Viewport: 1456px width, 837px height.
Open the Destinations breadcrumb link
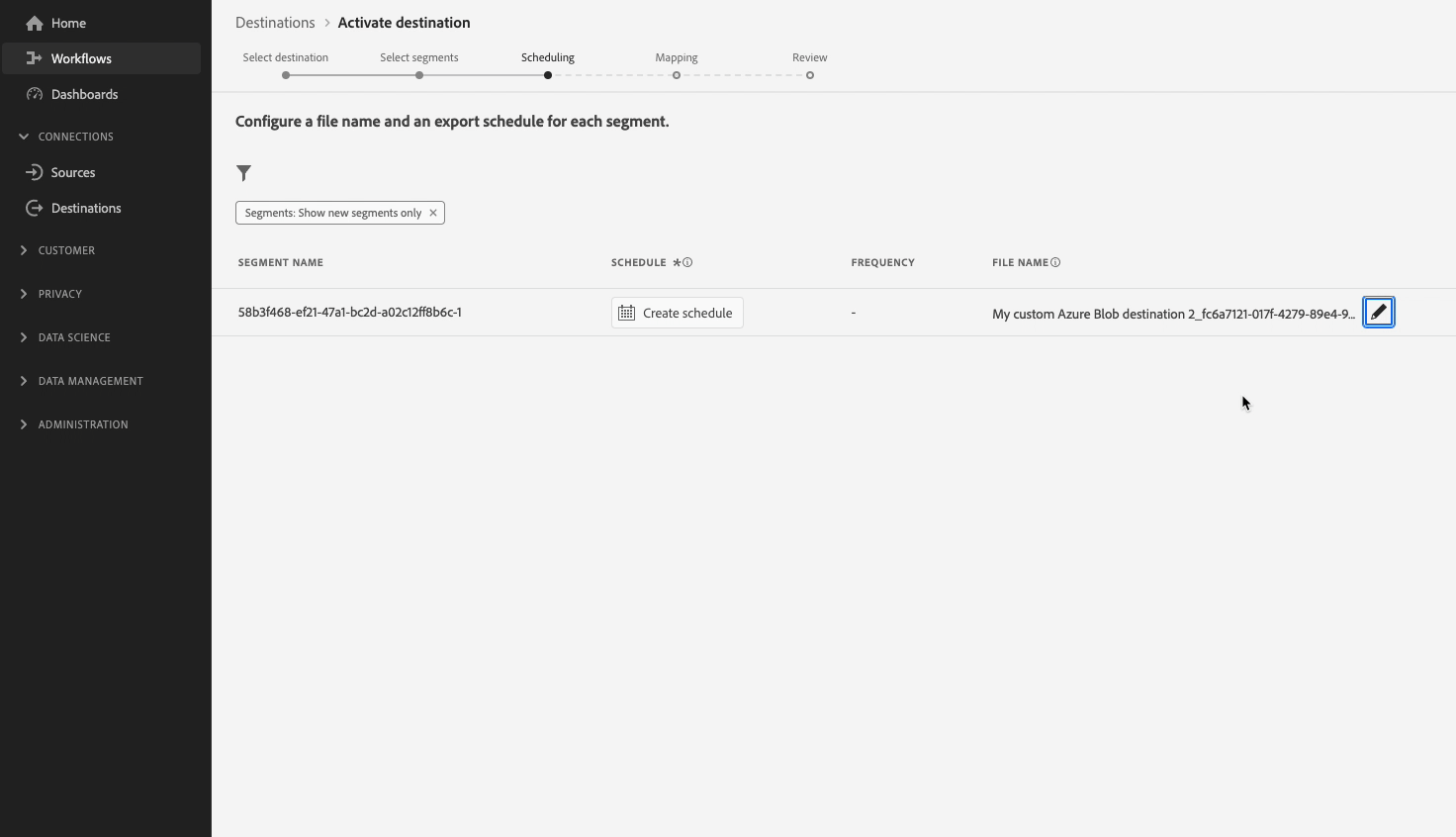[275, 23]
